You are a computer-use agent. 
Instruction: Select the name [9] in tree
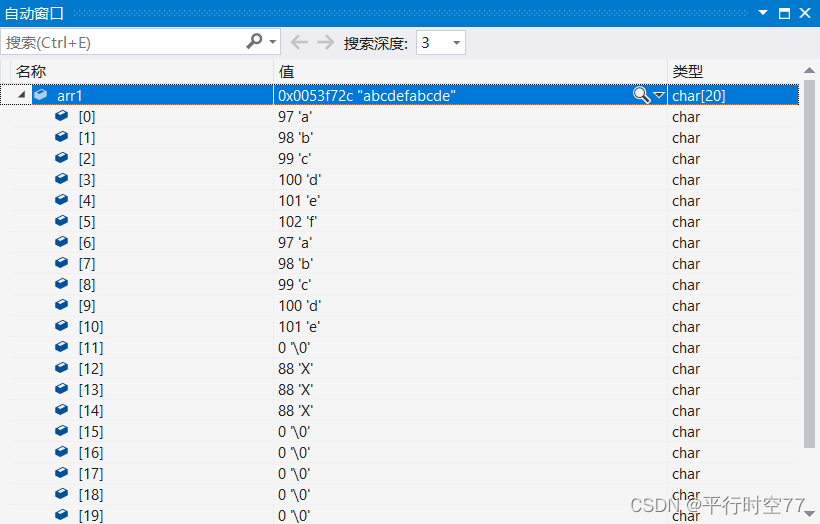point(87,305)
